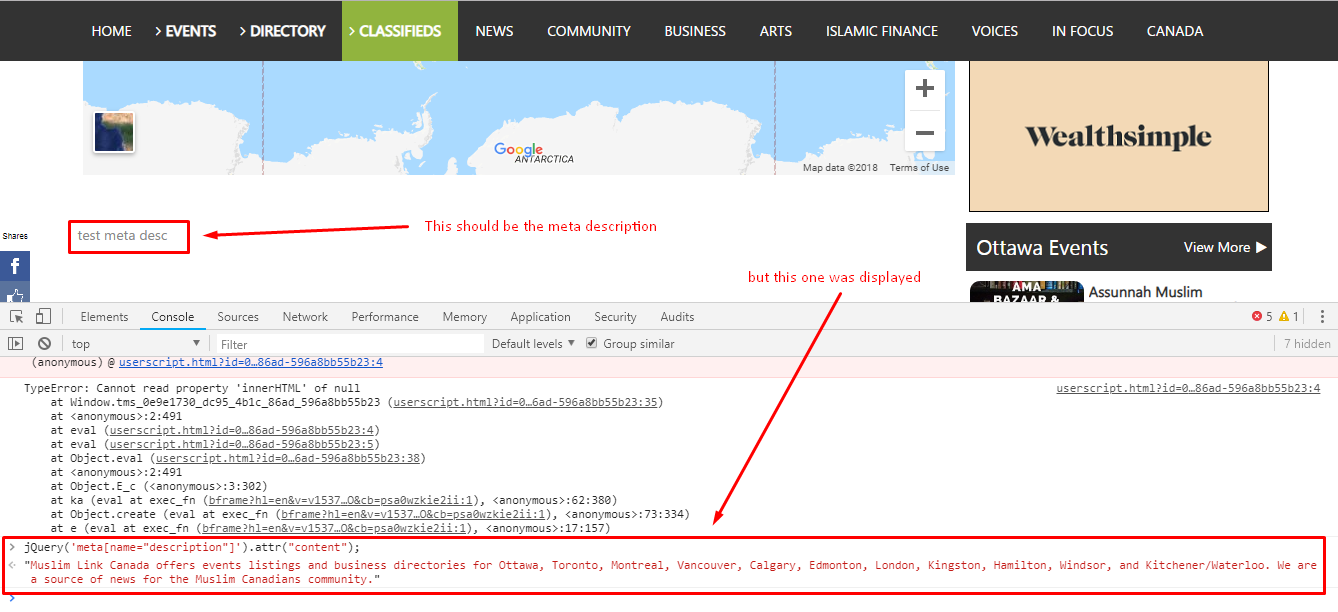
Task: Zoom out on the map
Action: pos(925,133)
